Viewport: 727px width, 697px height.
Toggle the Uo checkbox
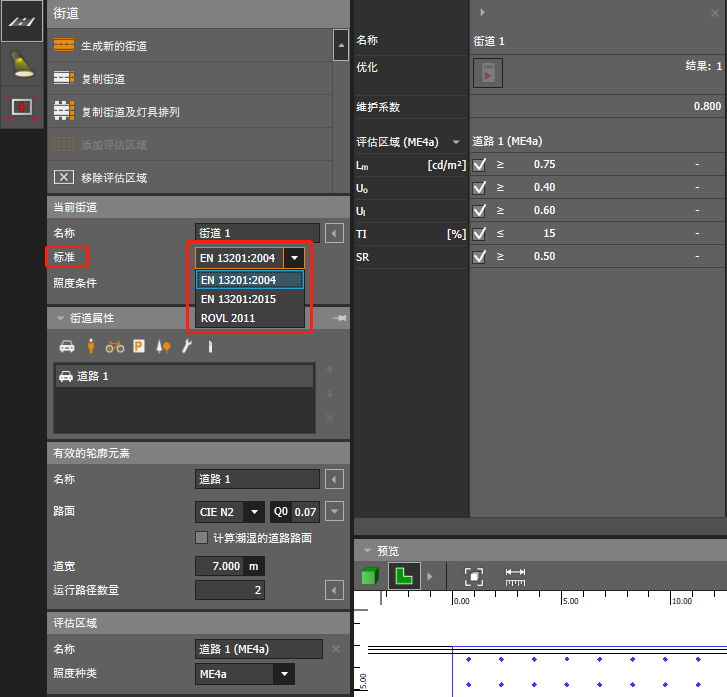pos(479,187)
